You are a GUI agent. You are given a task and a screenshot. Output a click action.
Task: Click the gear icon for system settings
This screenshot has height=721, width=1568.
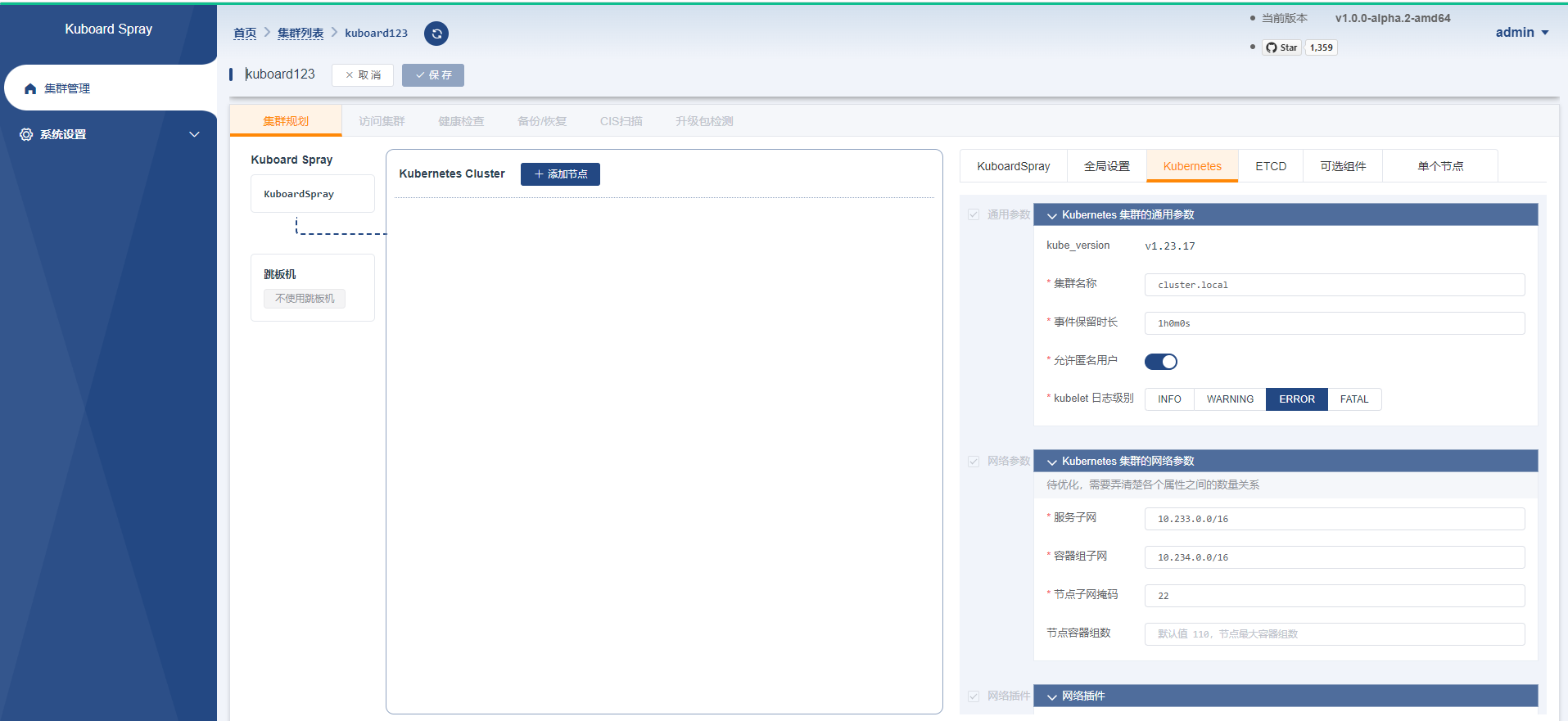pyautogui.click(x=26, y=134)
